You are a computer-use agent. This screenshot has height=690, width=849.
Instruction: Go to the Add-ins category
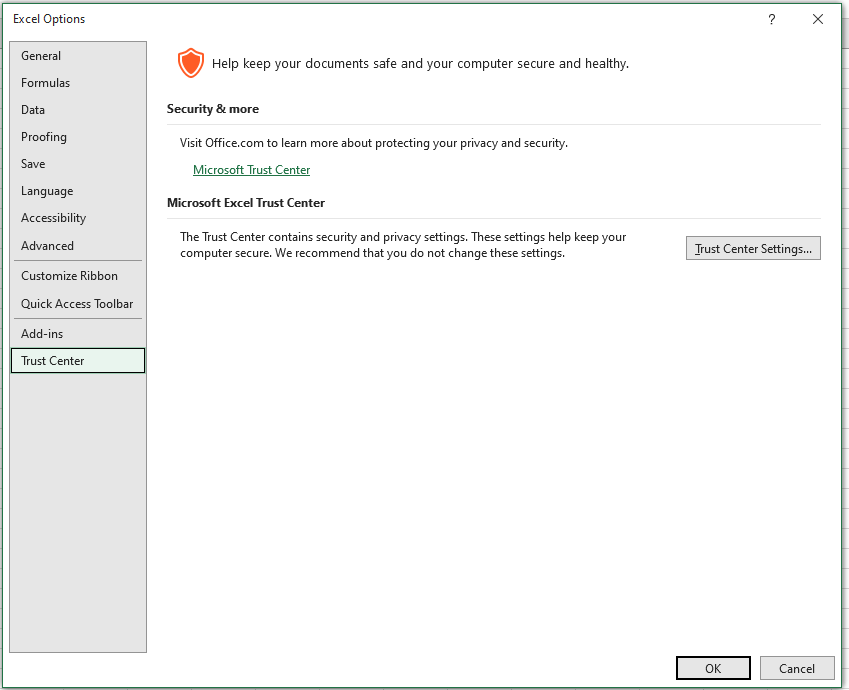tap(78, 334)
